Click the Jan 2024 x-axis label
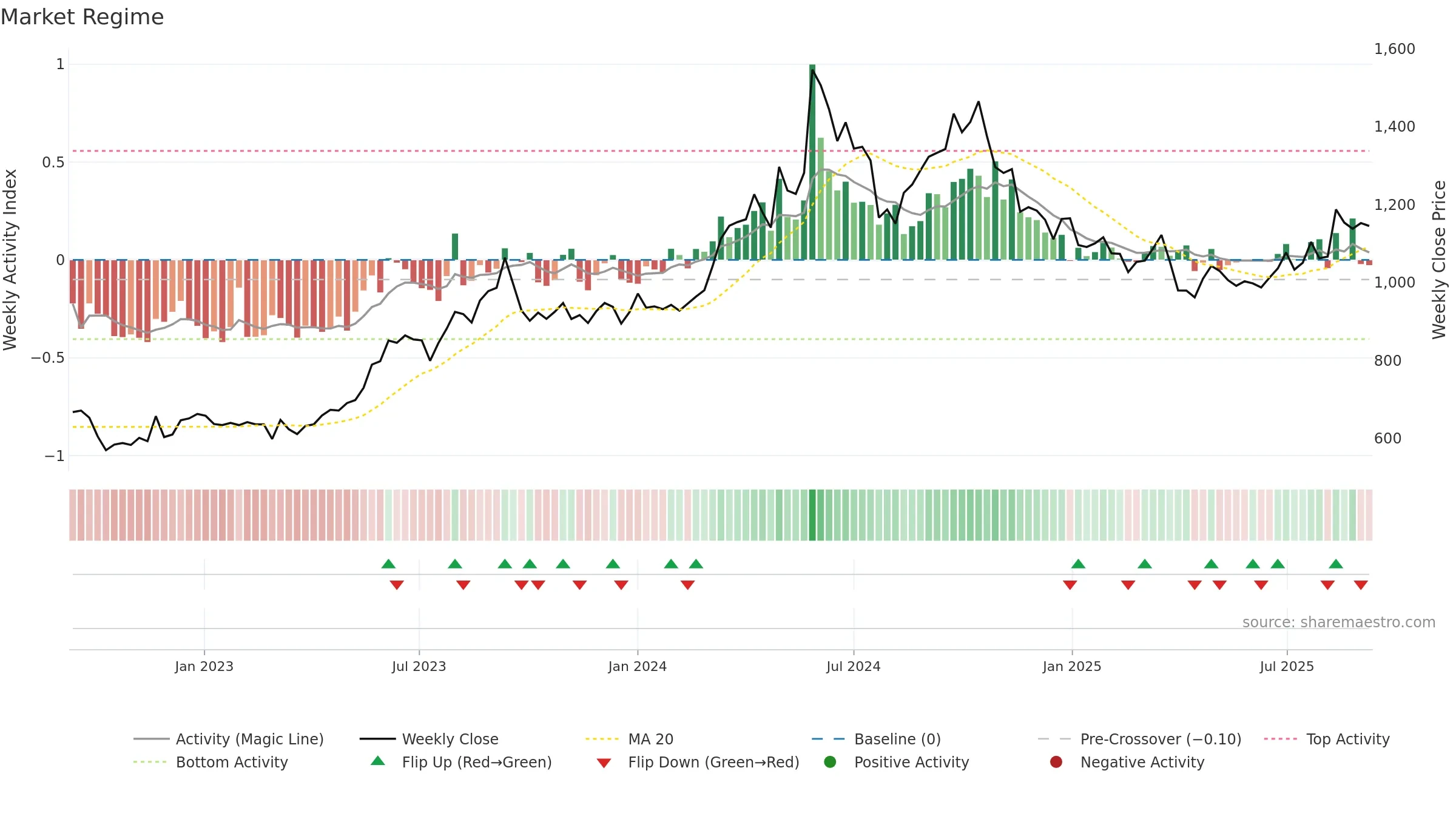This screenshot has width=1456, height=819. pyautogui.click(x=637, y=666)
